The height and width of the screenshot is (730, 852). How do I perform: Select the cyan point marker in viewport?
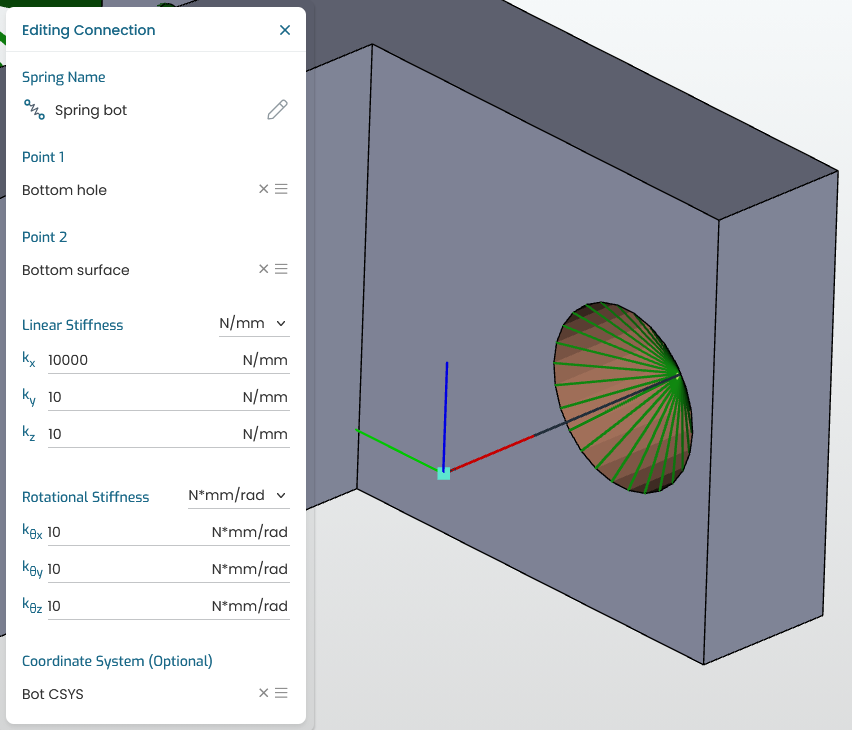click(x=443, y=474)
